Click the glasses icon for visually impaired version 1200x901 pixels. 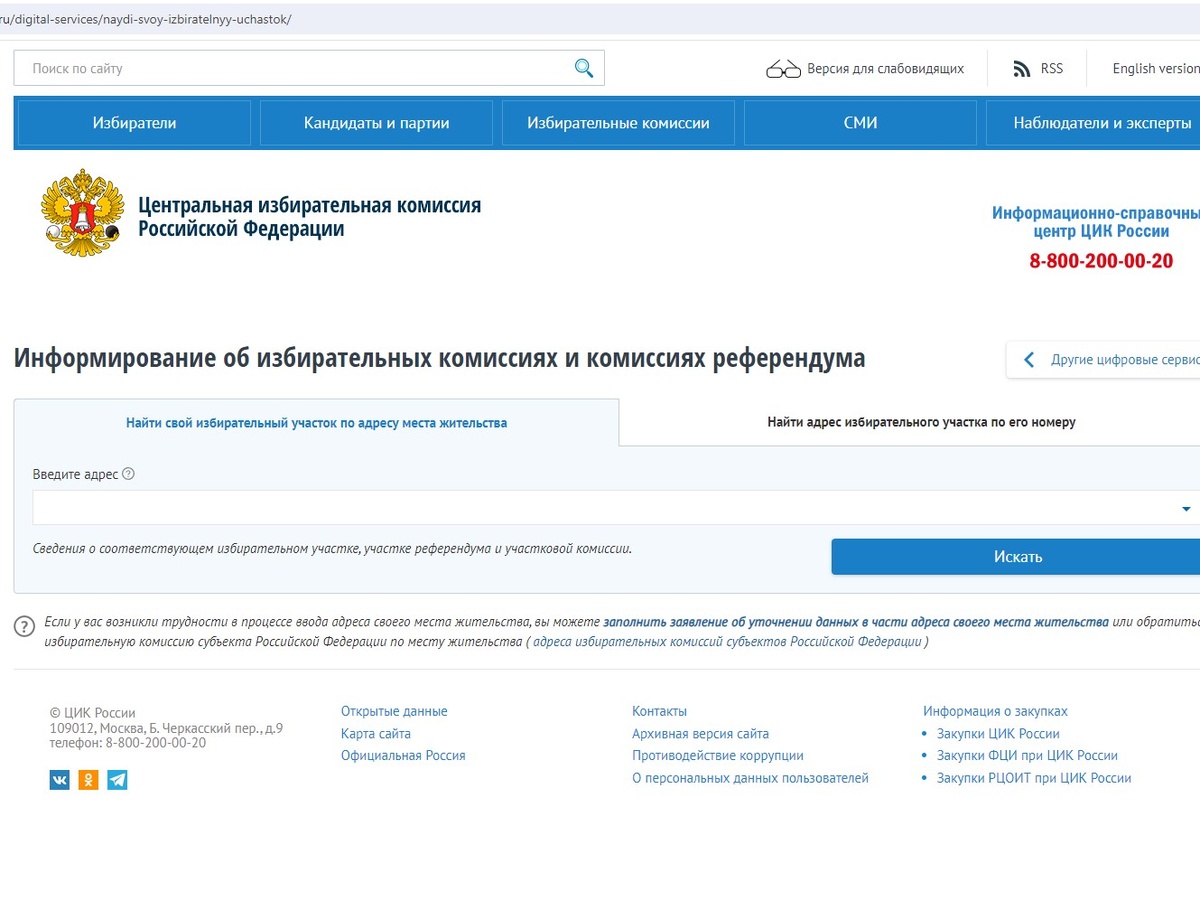coord(784,69)
